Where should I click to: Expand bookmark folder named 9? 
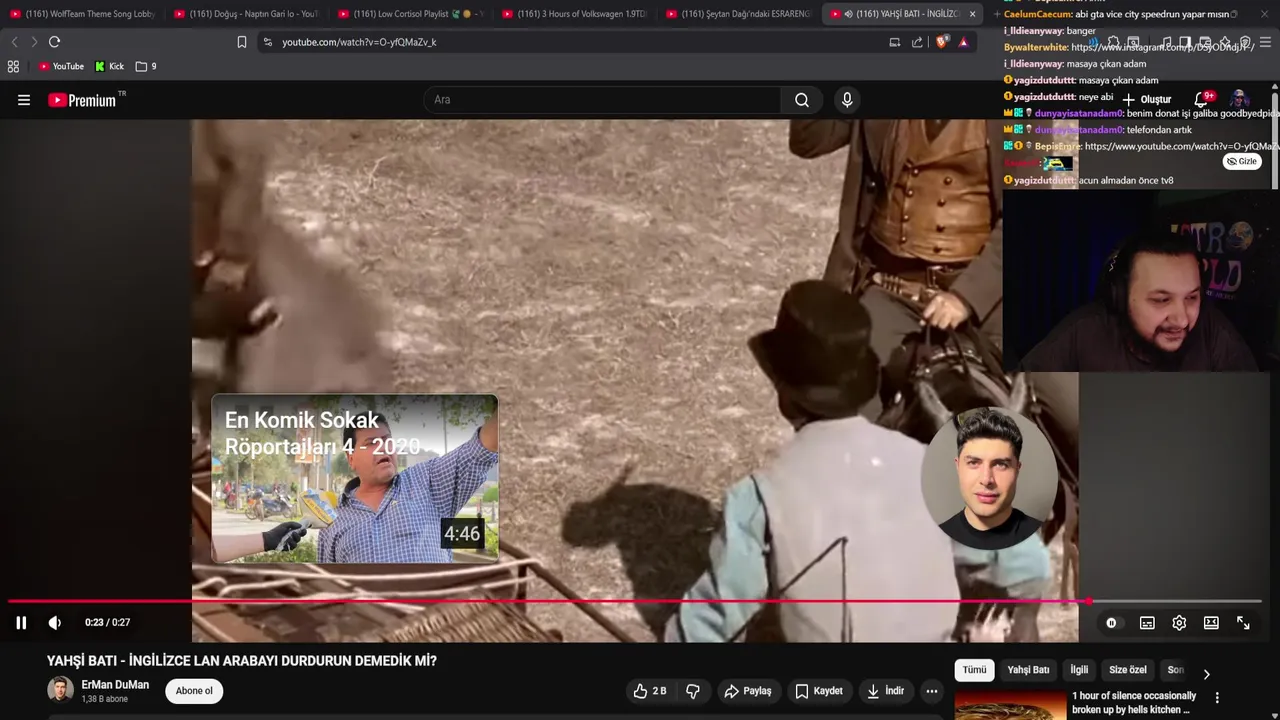tap(146, 66)
